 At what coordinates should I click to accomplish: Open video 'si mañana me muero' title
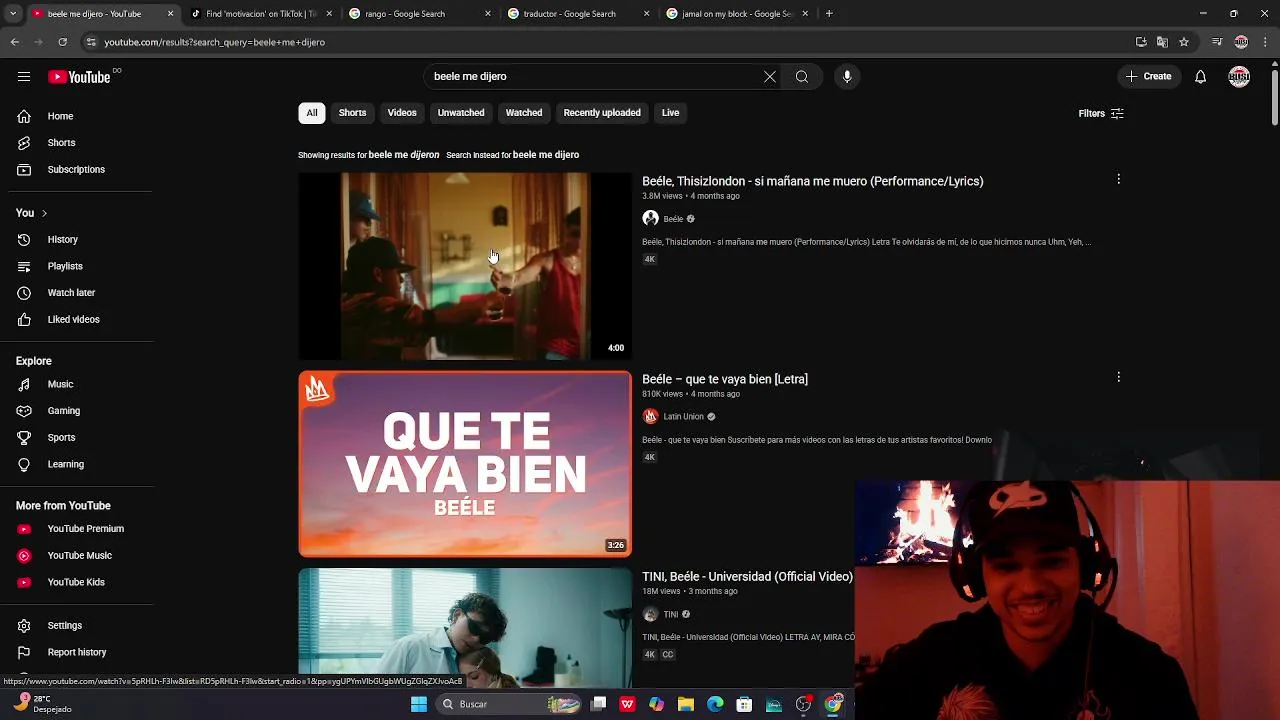(813, 181)
